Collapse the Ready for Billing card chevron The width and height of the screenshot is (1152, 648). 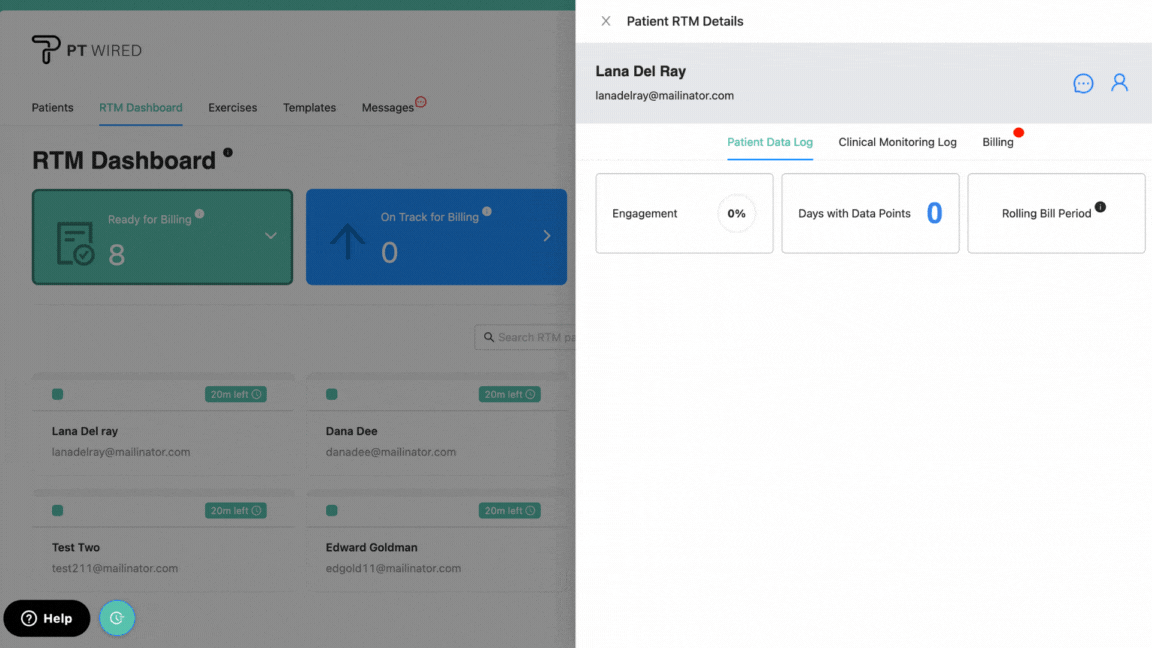point(270,236)
